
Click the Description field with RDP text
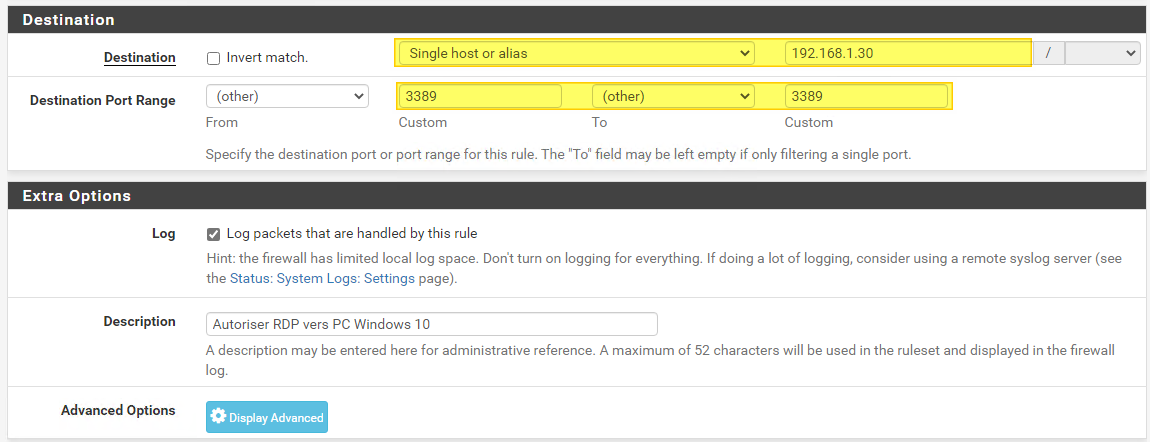432,324
